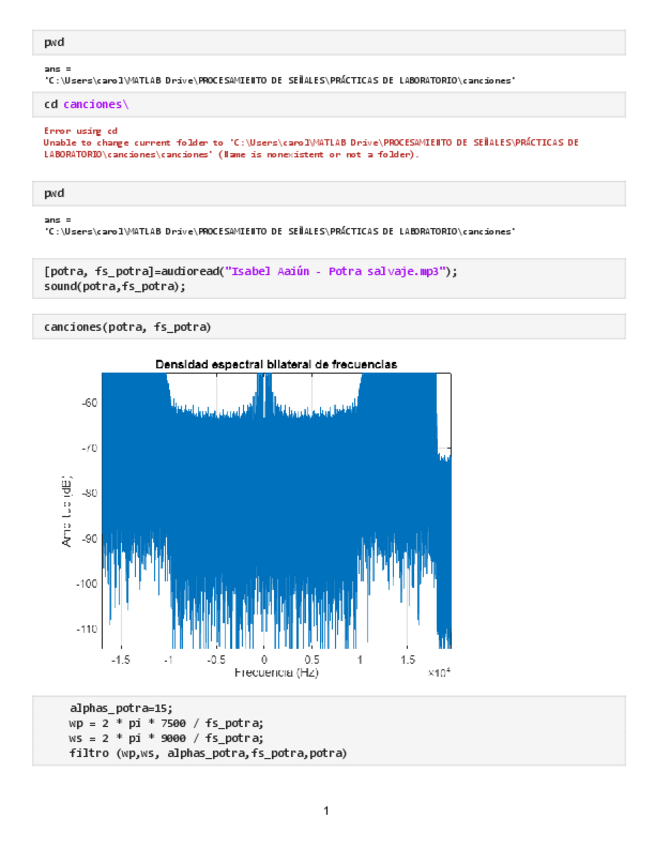Image resolution: width=655 pixels, height=848 pixels.
Task: Click the vertical amplitude (dB) axis label
Action: pyautogui.click(x=68, y=510)
